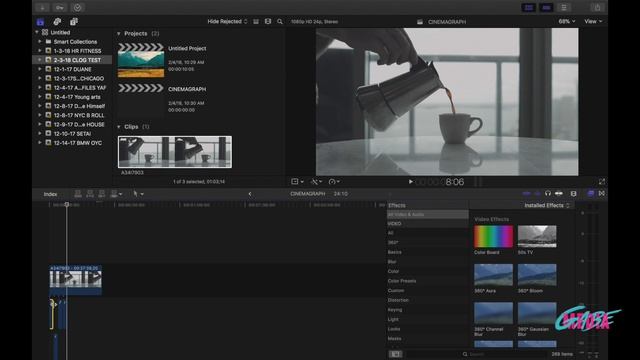Connect clip to primary storyline button
Viewport: 640px width, 360px height.
(x=78, y=194)
